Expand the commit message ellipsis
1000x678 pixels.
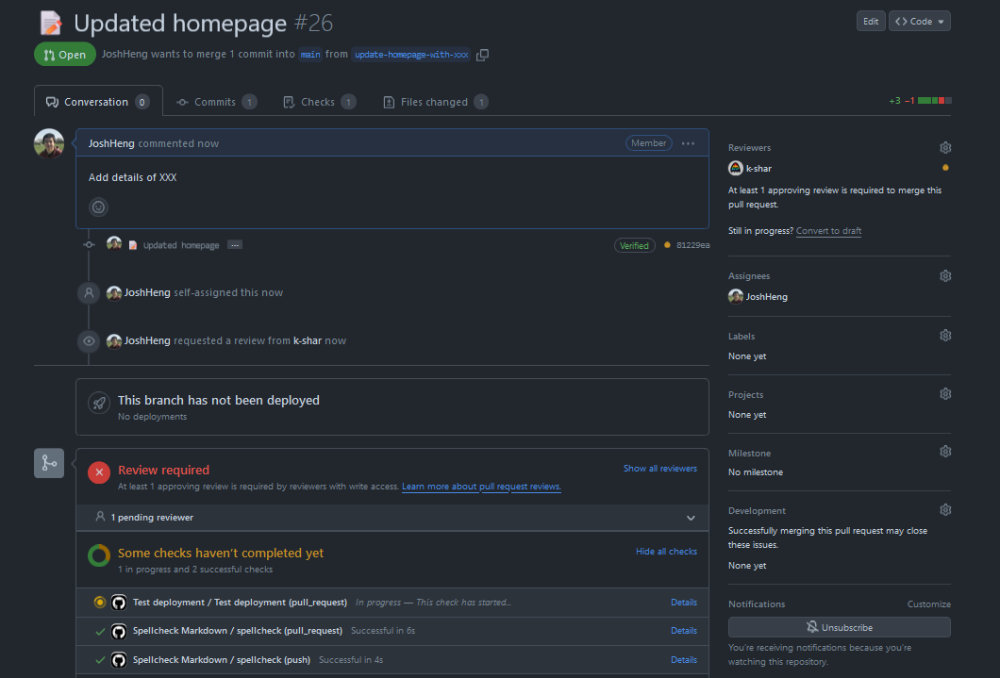coord(234,245)
